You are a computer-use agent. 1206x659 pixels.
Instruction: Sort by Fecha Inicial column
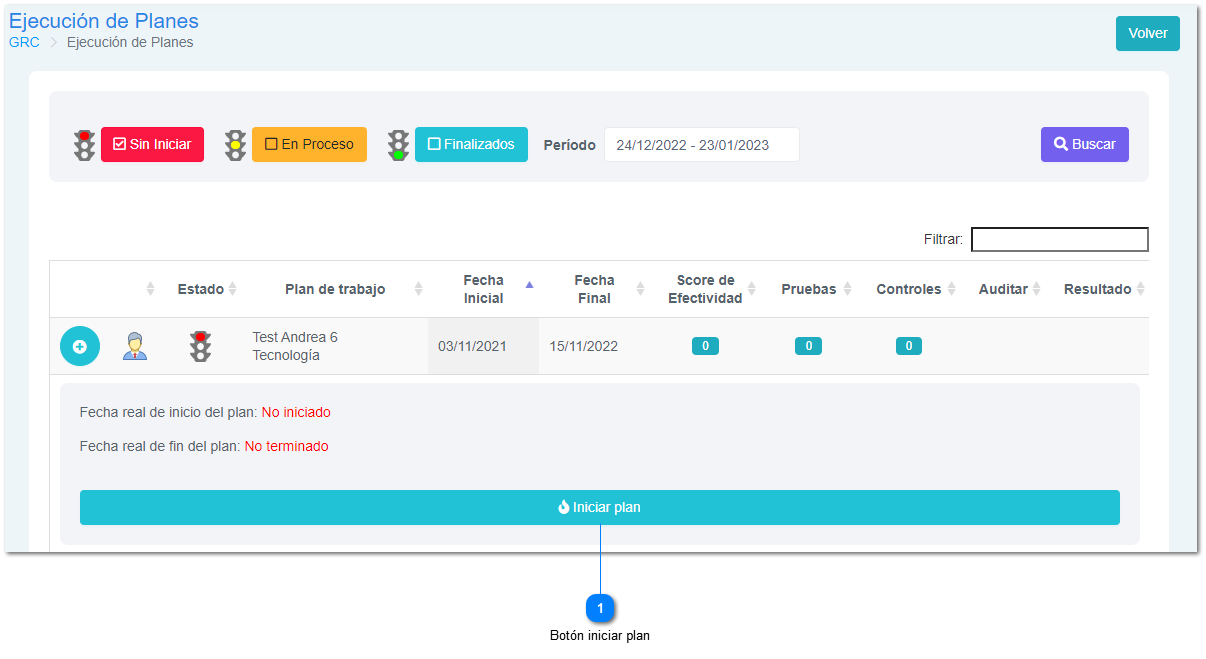pos(484,289)
